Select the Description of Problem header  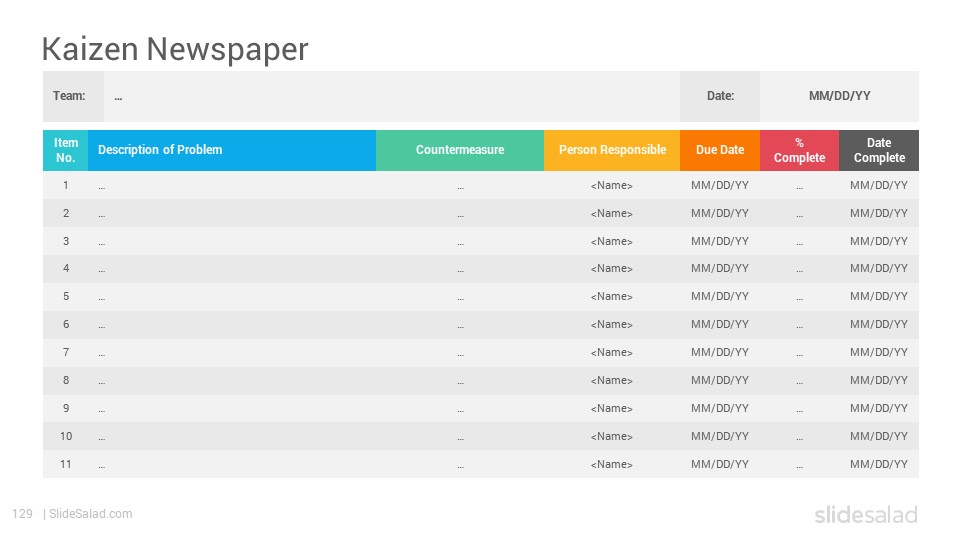pyautogui.click(x=232, y=150)
